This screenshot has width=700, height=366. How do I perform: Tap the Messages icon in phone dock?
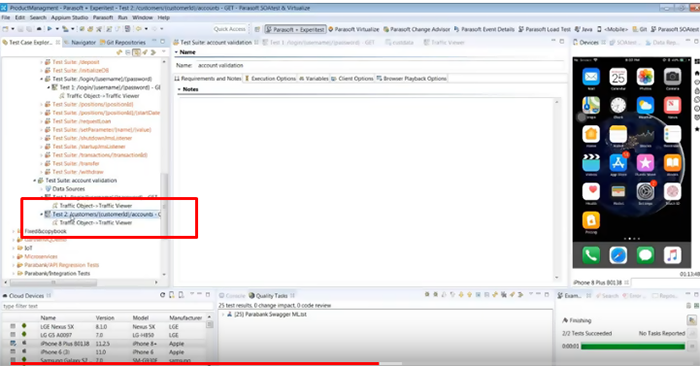tap(645, 255)
